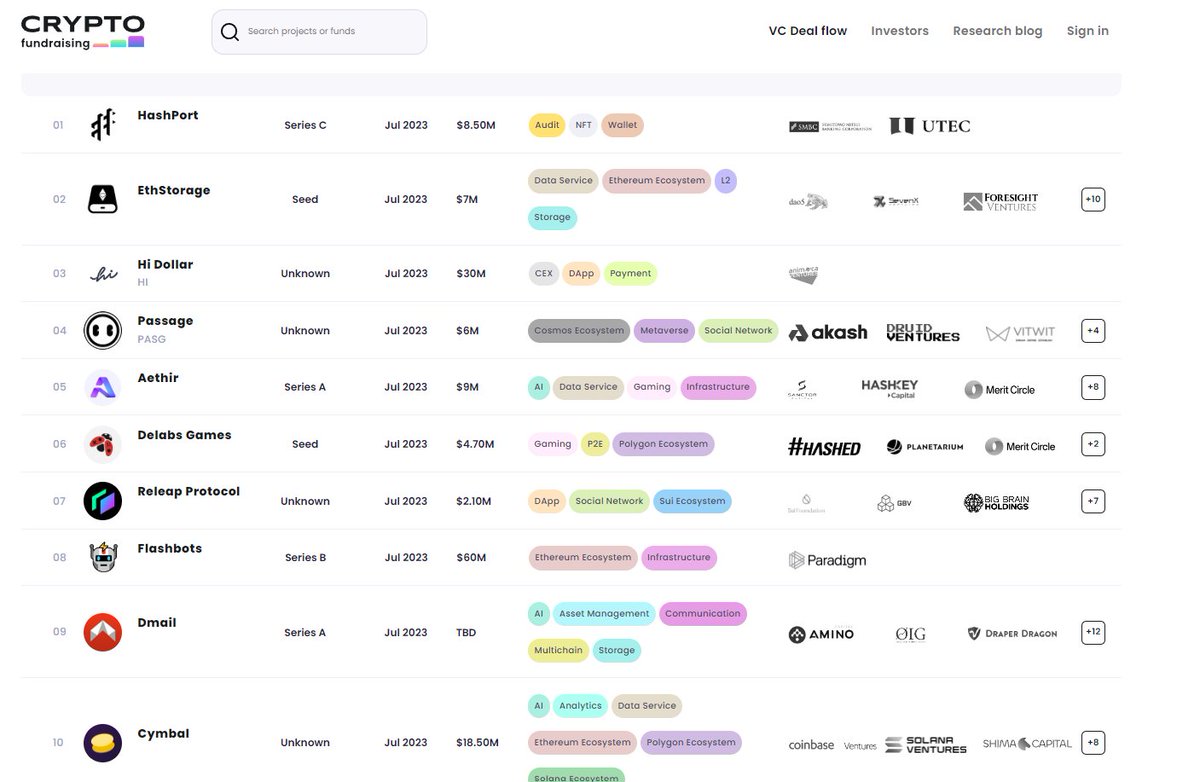Click the Dmail project icon

pyautogui.click(x=102, y=631)
